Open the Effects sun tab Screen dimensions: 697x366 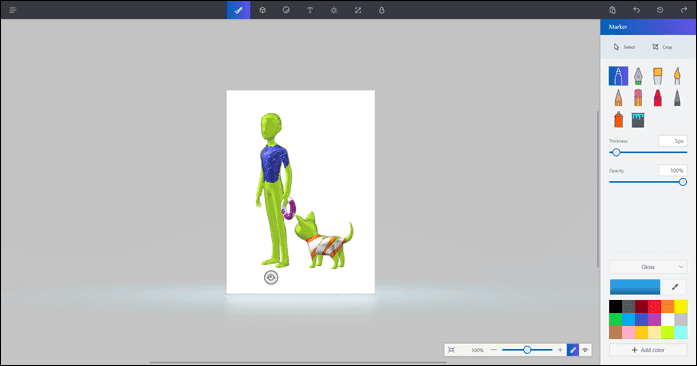click(x=334, y=10)
